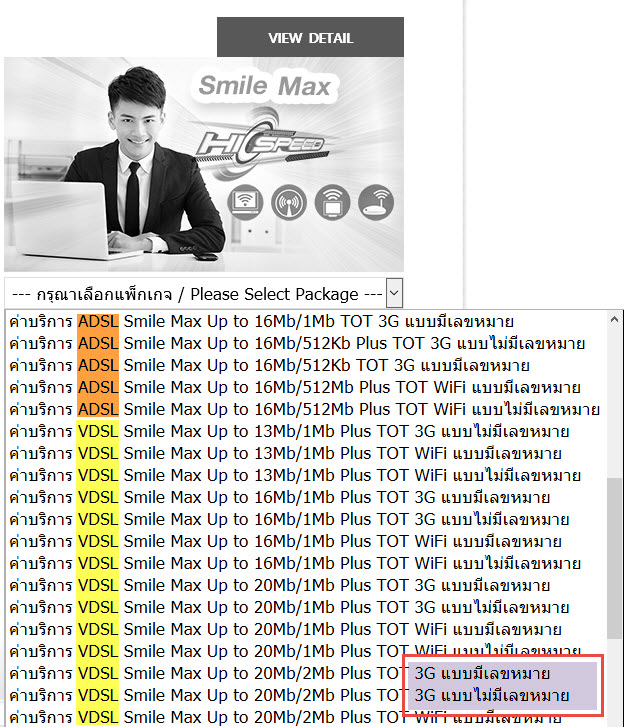629x727 pixels.
Task: Click the WiFi router icon in banner
Action: coord(376,202)
